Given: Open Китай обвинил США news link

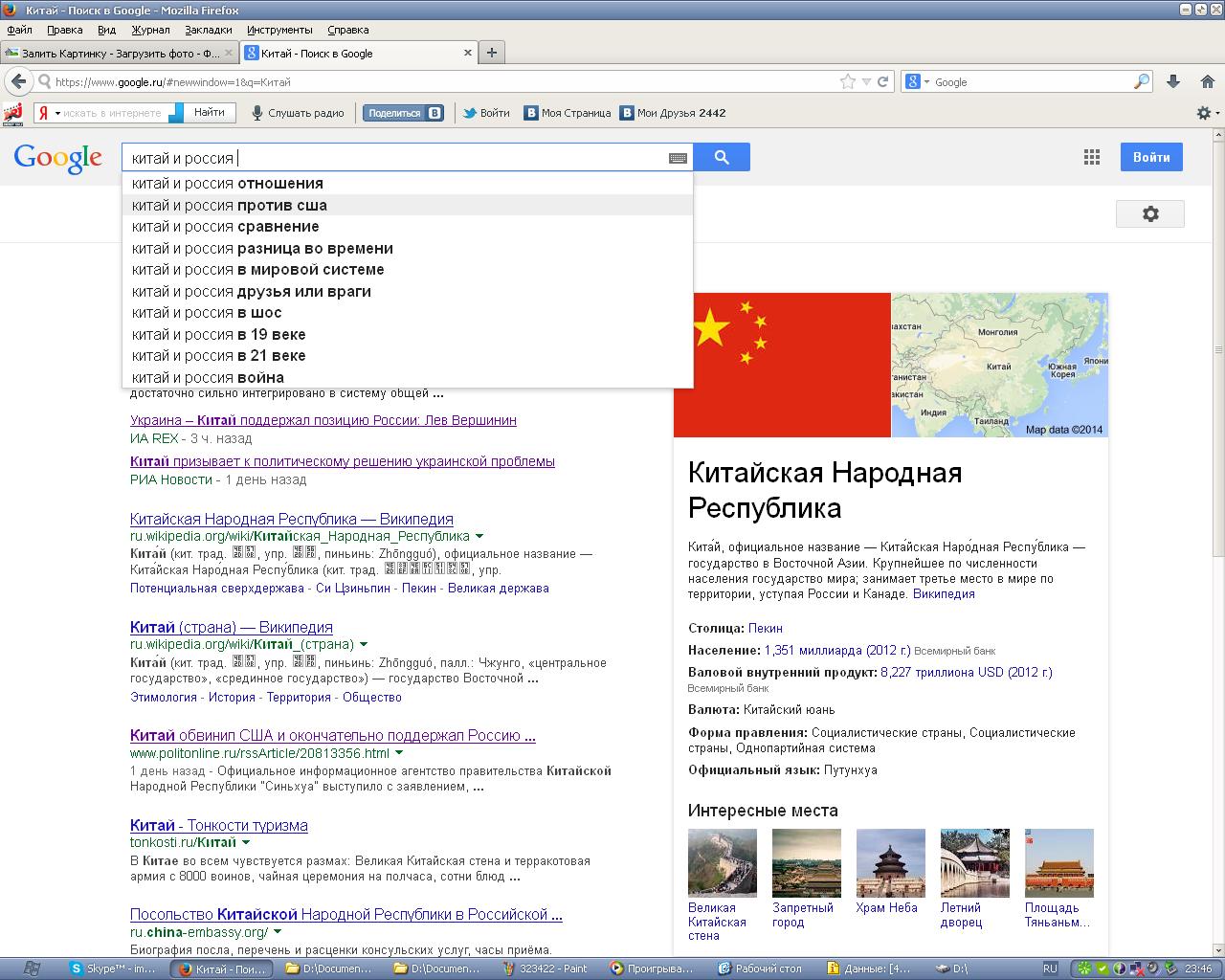Looking at the screenshot, I should (x=333, y=736).
